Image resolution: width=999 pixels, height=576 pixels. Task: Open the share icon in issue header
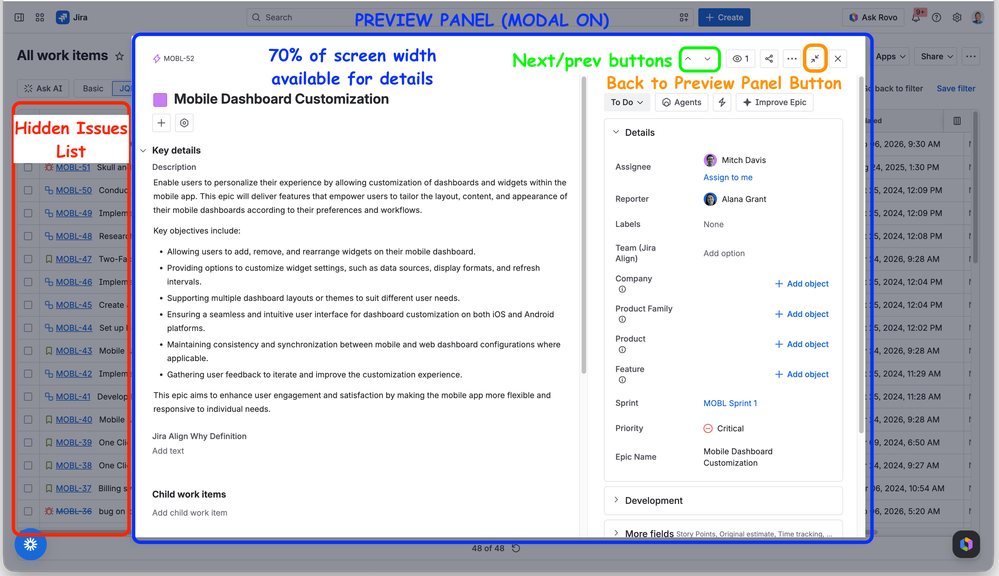[769, 59]
